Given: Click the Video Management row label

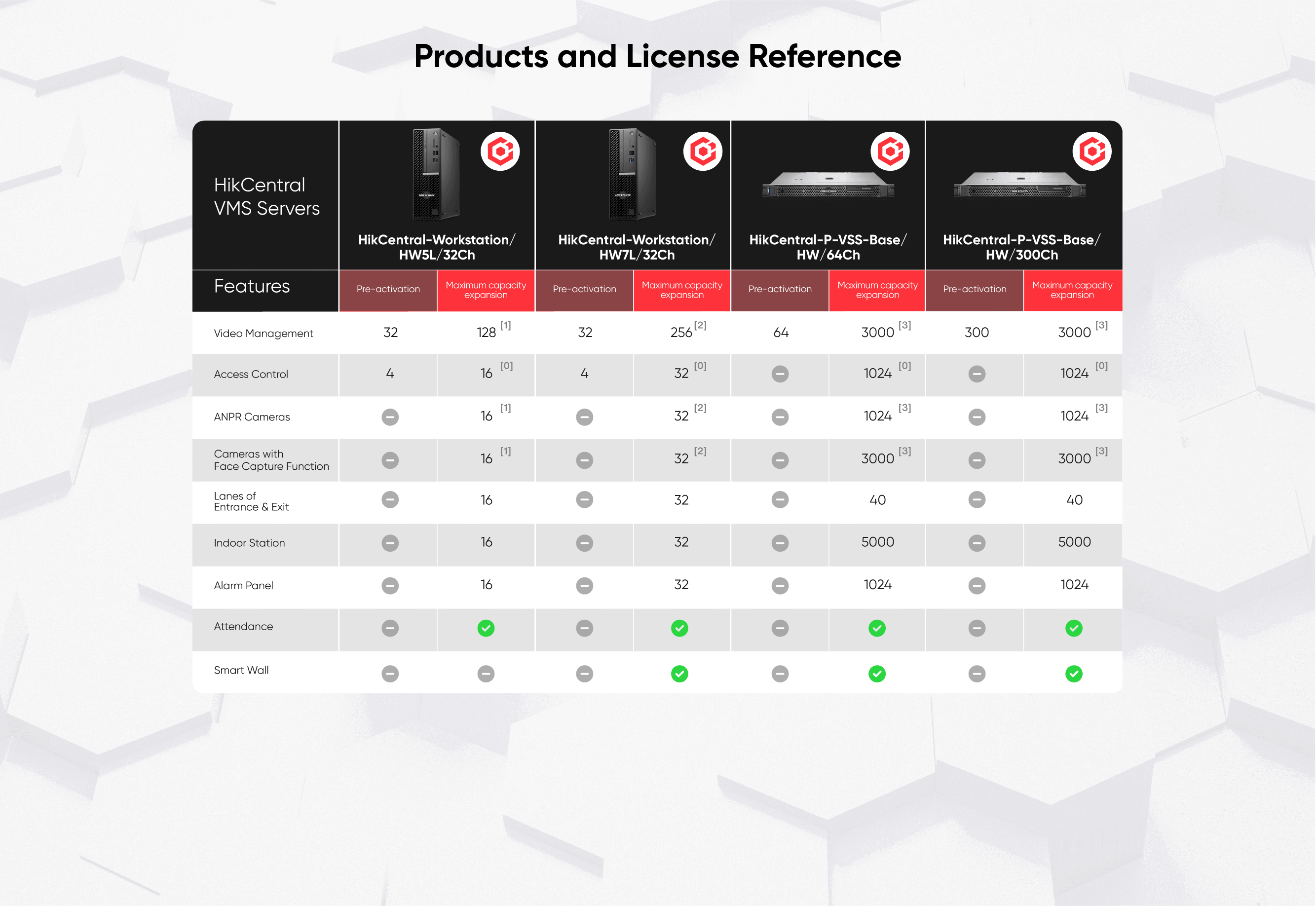Looking at the screenshot, I should pyautogui.click(x=263, y=333).
